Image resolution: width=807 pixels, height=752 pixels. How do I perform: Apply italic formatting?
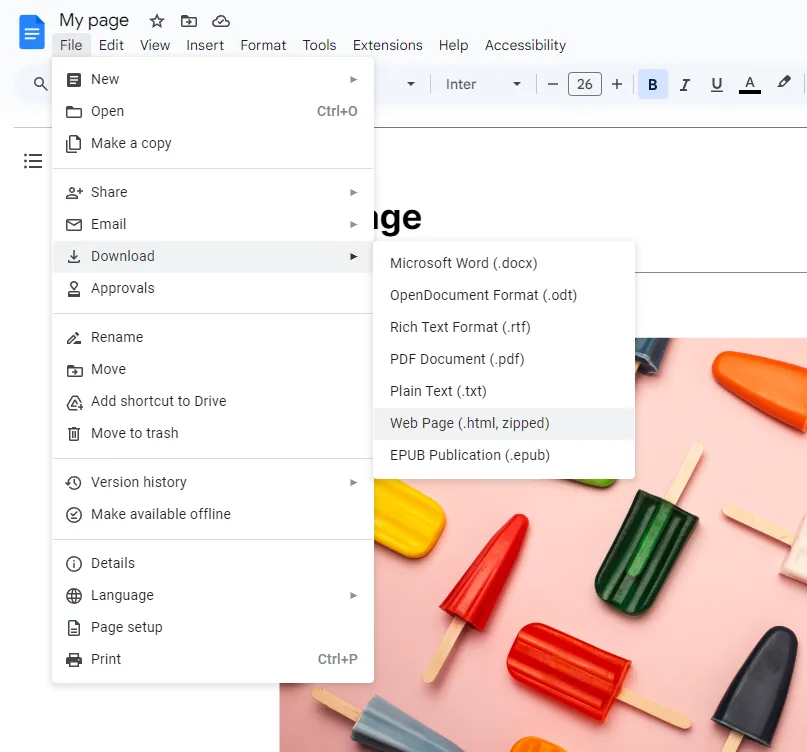[684, 84]
